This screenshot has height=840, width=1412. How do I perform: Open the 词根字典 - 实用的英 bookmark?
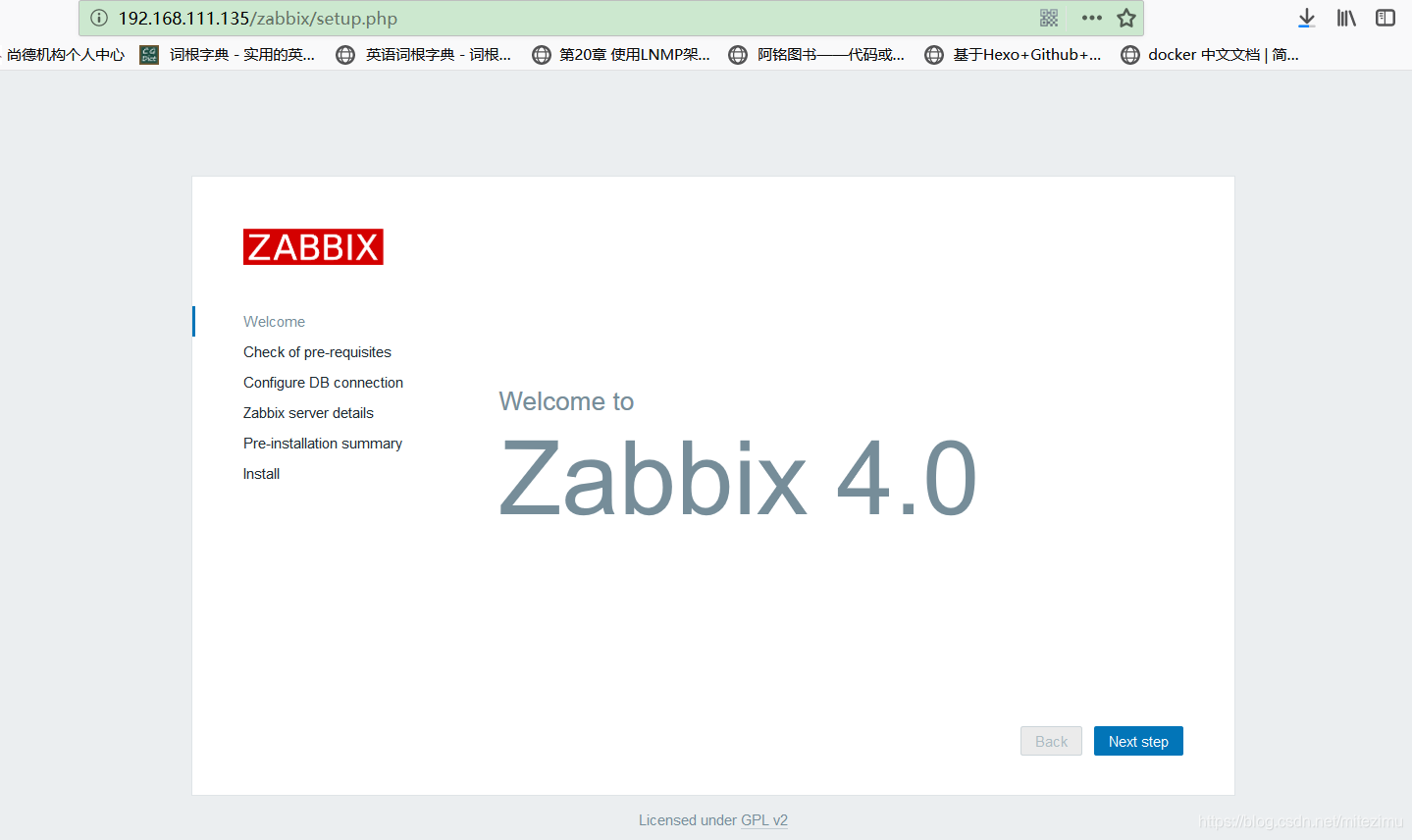pos(242,55)
